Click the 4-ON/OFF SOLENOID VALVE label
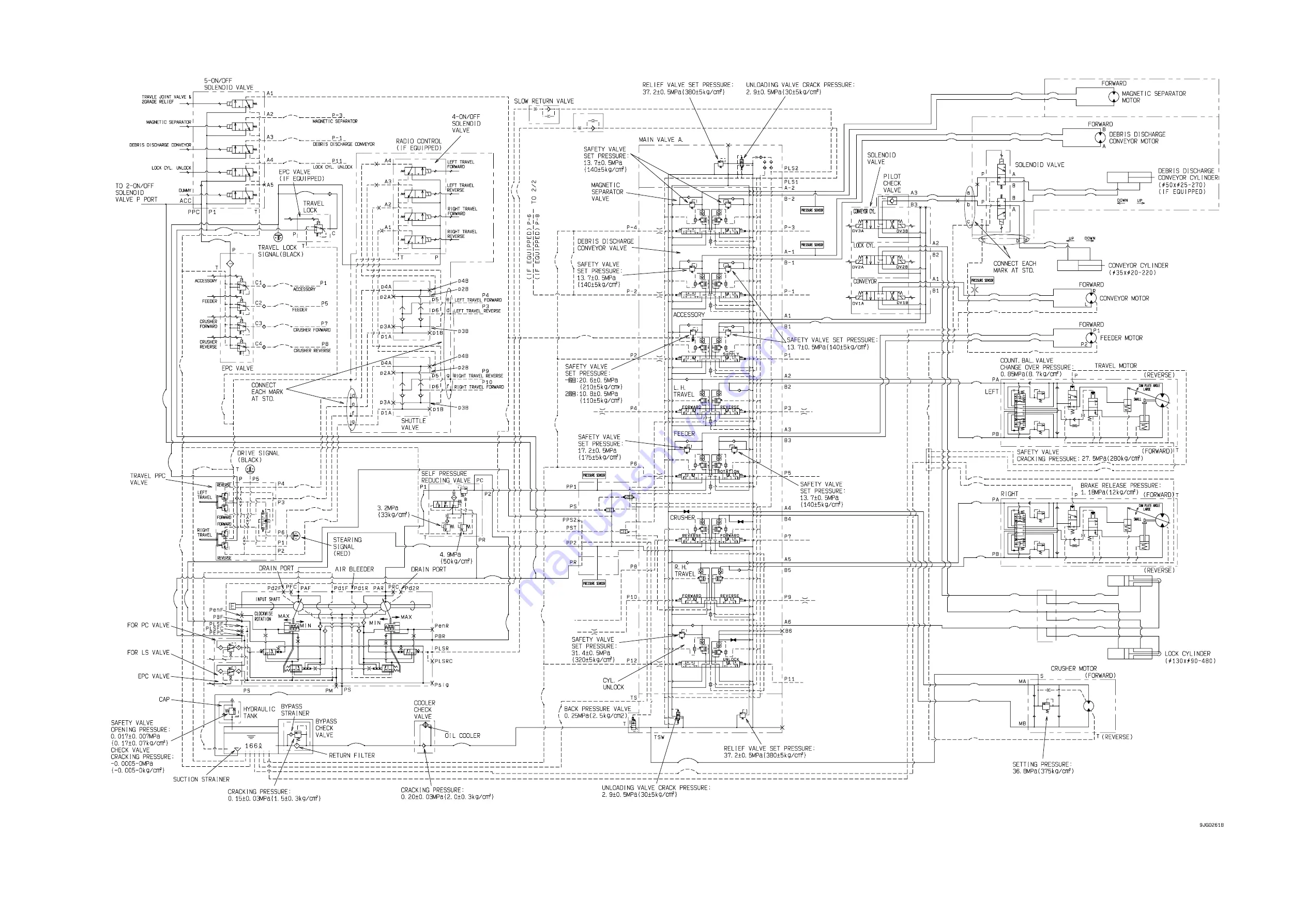 tap(466, 124)
